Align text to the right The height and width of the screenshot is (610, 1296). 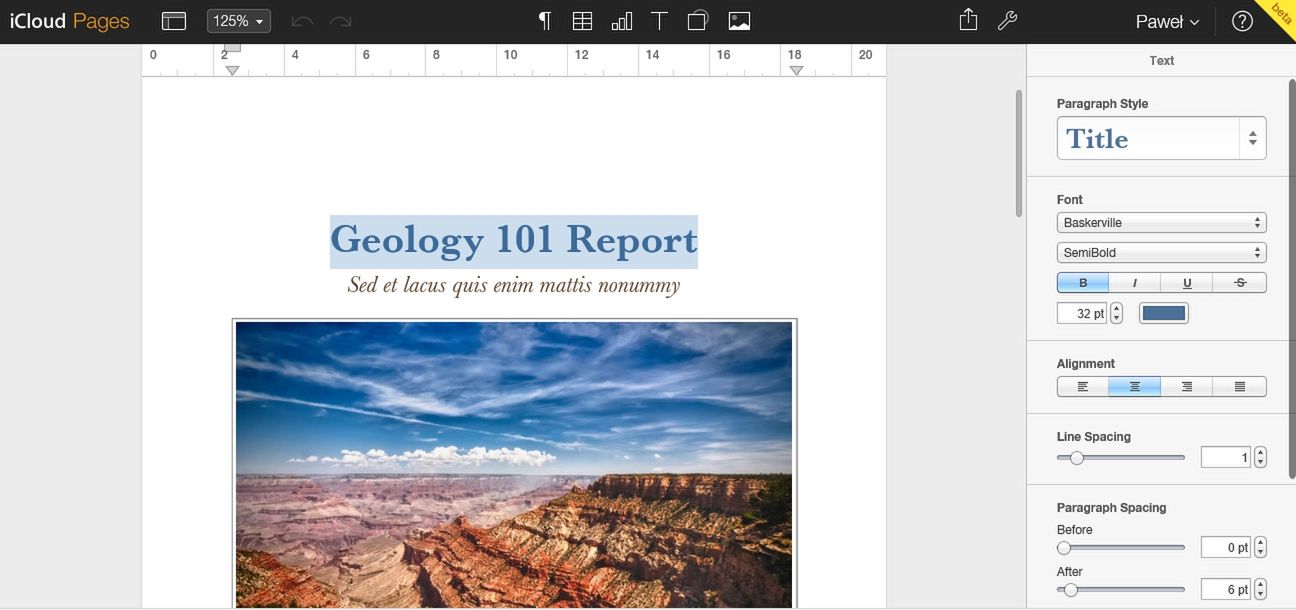(x=1187, y=386)
